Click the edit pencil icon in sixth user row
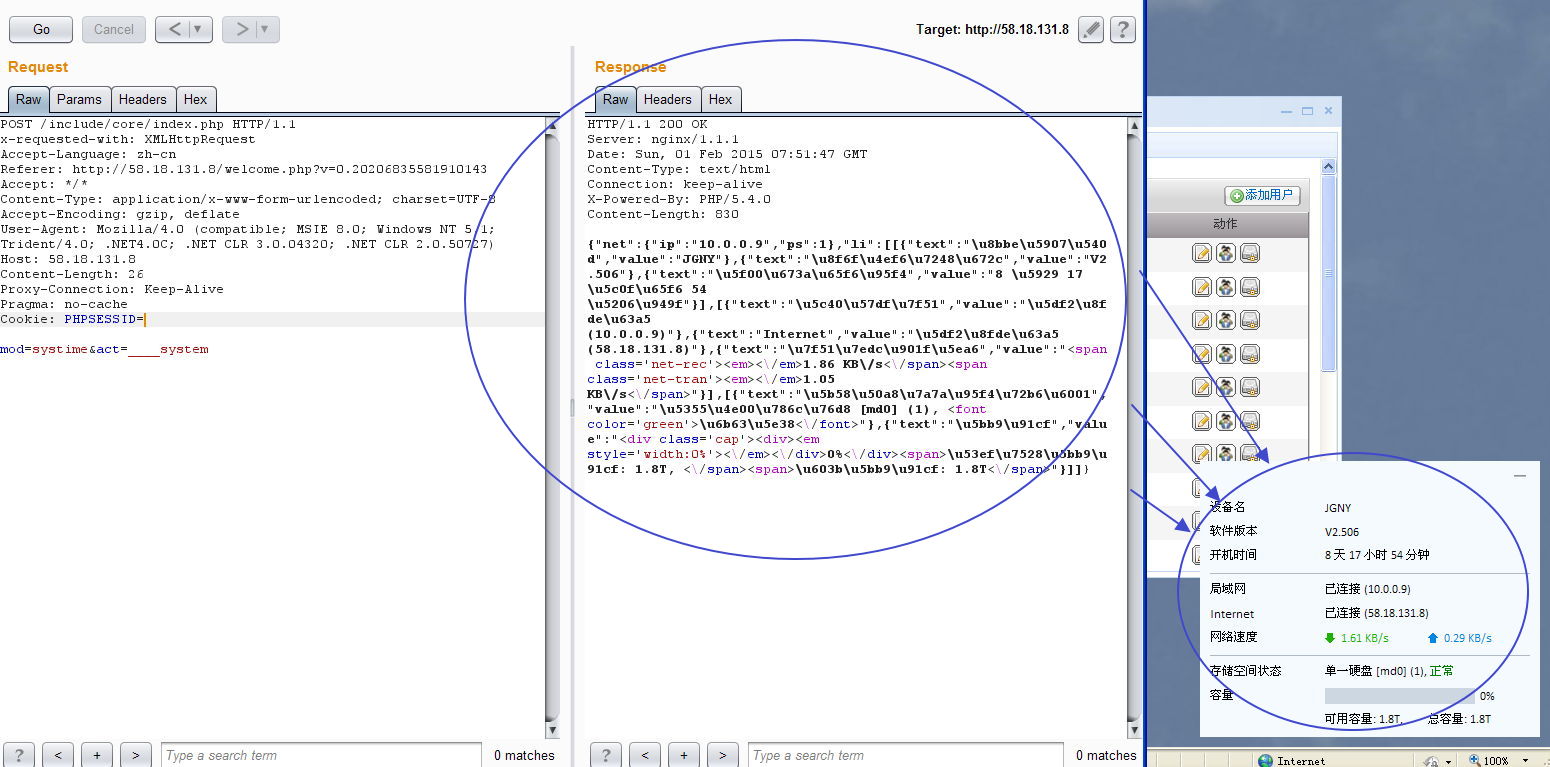This screenshot has height=767, width=1550. (x=1202, y=421)
